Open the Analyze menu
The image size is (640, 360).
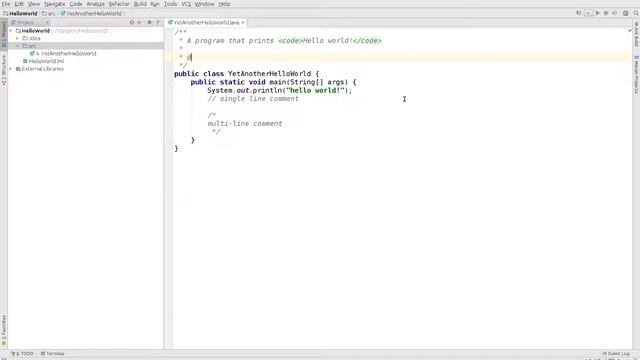pyautogui.click(x=96, y=4)
